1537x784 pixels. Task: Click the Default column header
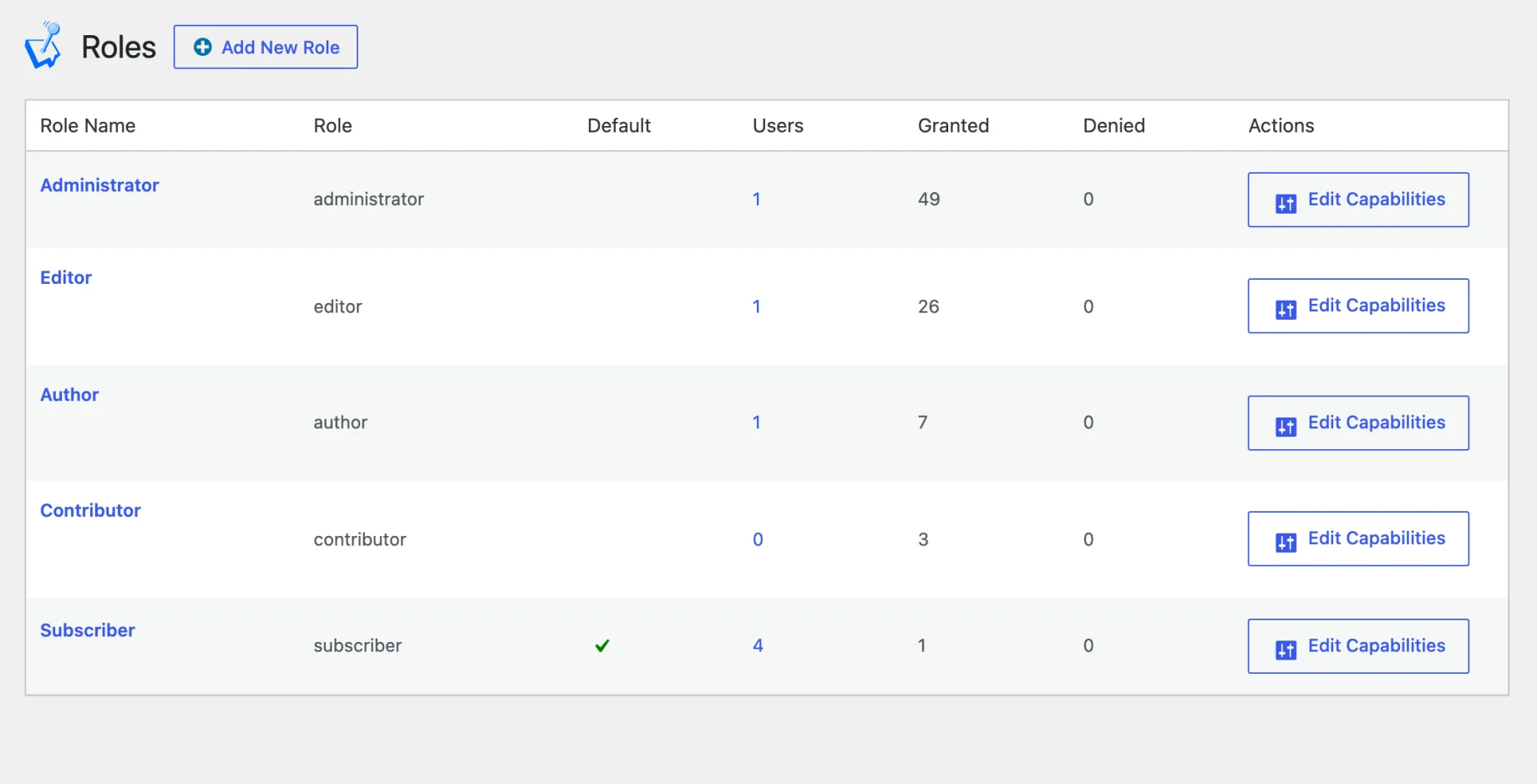[x=619, y=126]
